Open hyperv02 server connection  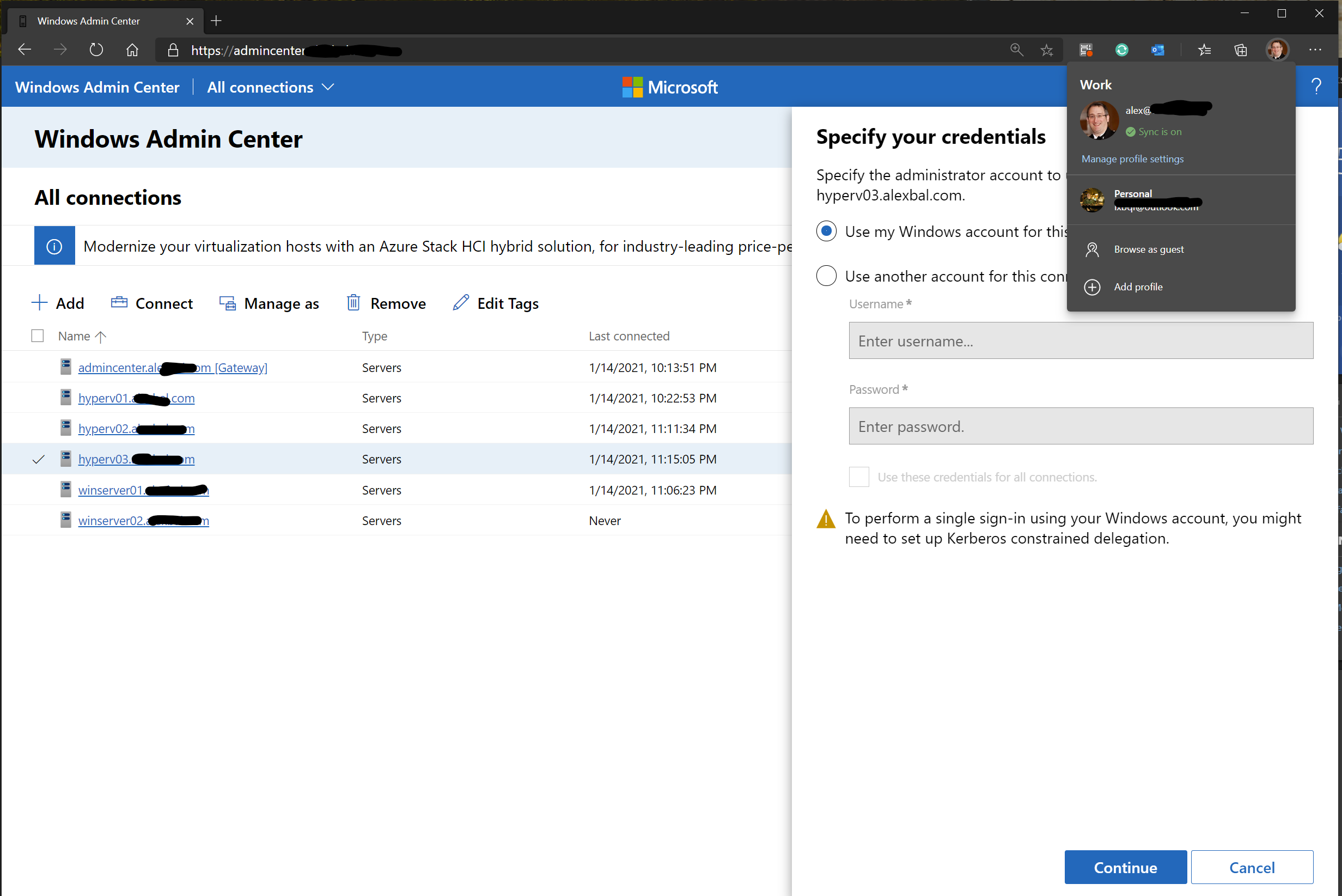137,428
